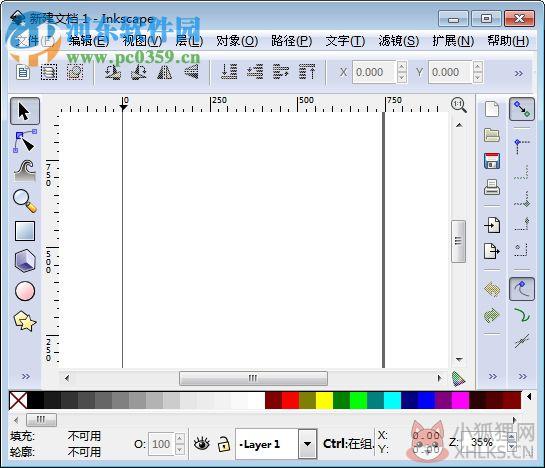This screenshot has width=545, height=468.
Task: Increase X coordinate with spinner
Action: pos(402,66)
